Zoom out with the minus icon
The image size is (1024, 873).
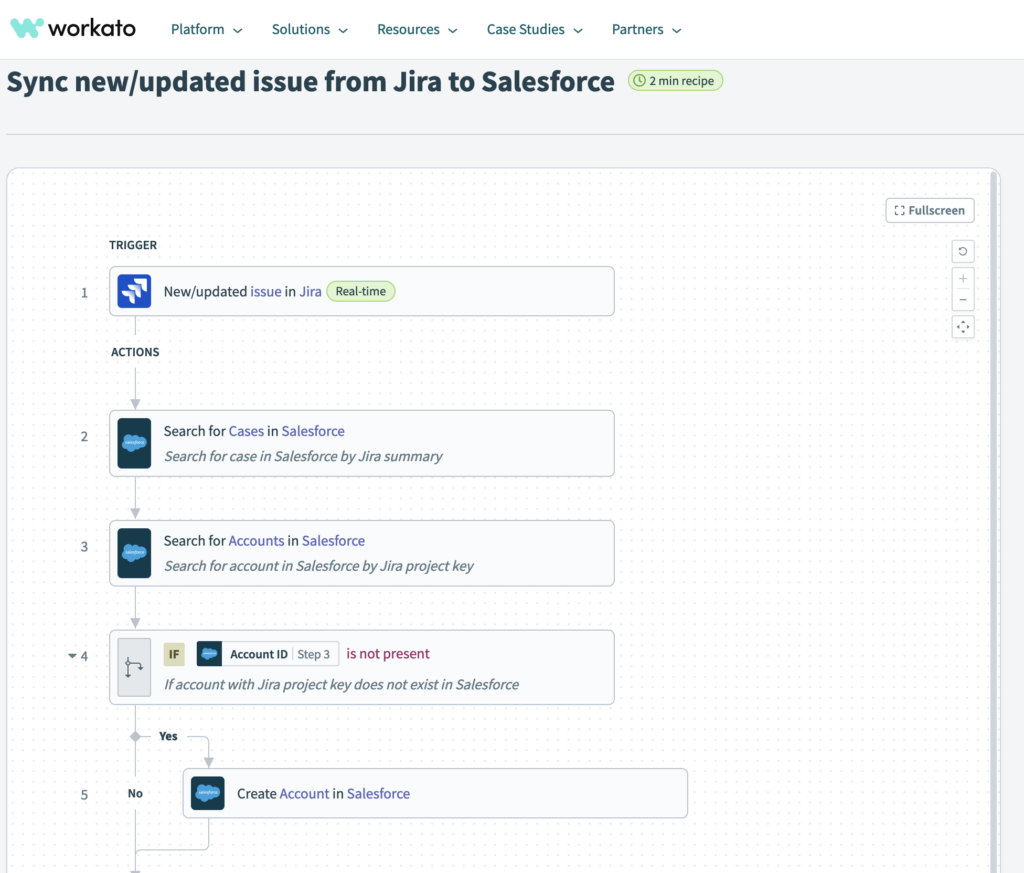point(963,300)
